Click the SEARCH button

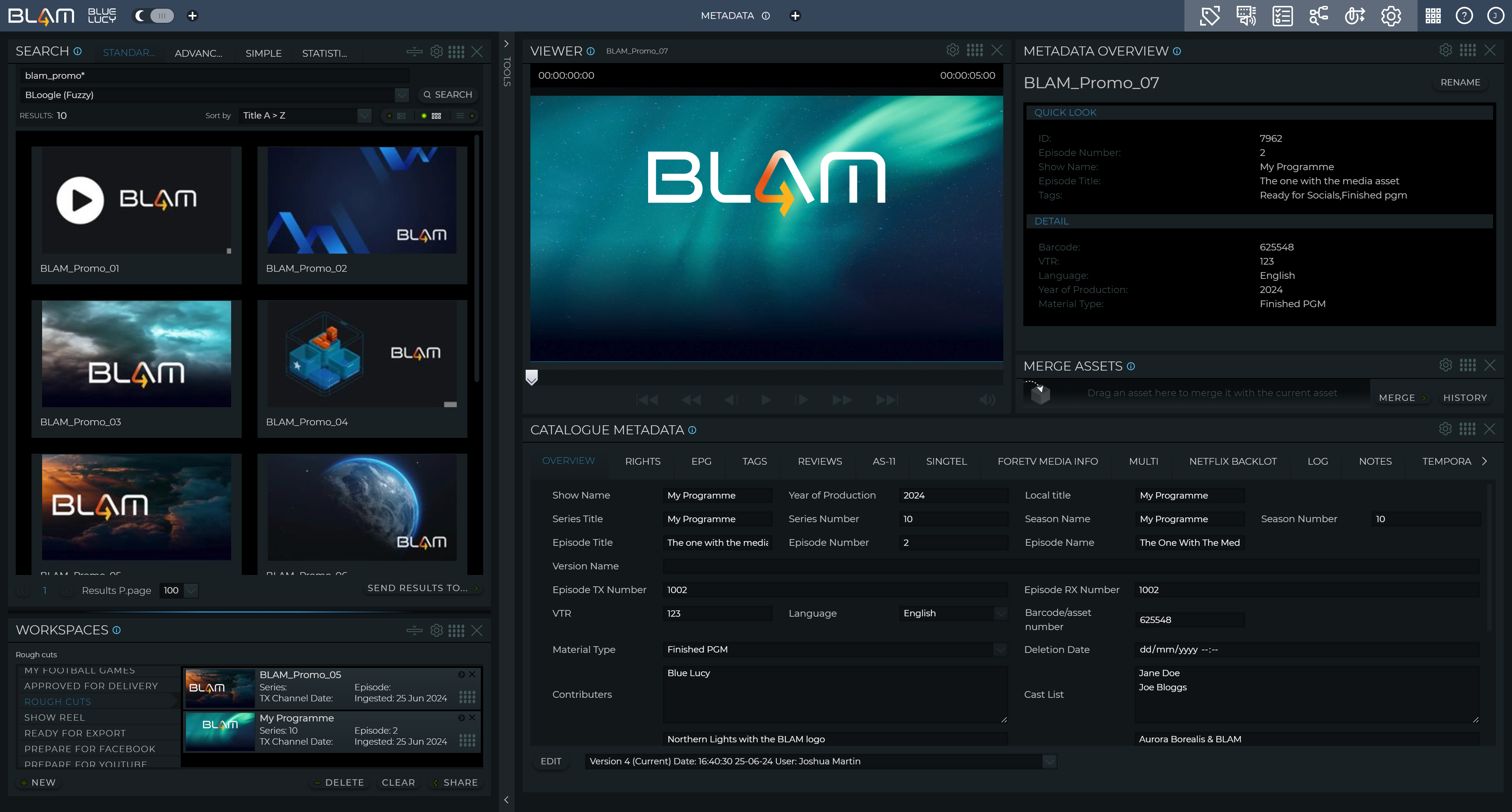point(448,95)
